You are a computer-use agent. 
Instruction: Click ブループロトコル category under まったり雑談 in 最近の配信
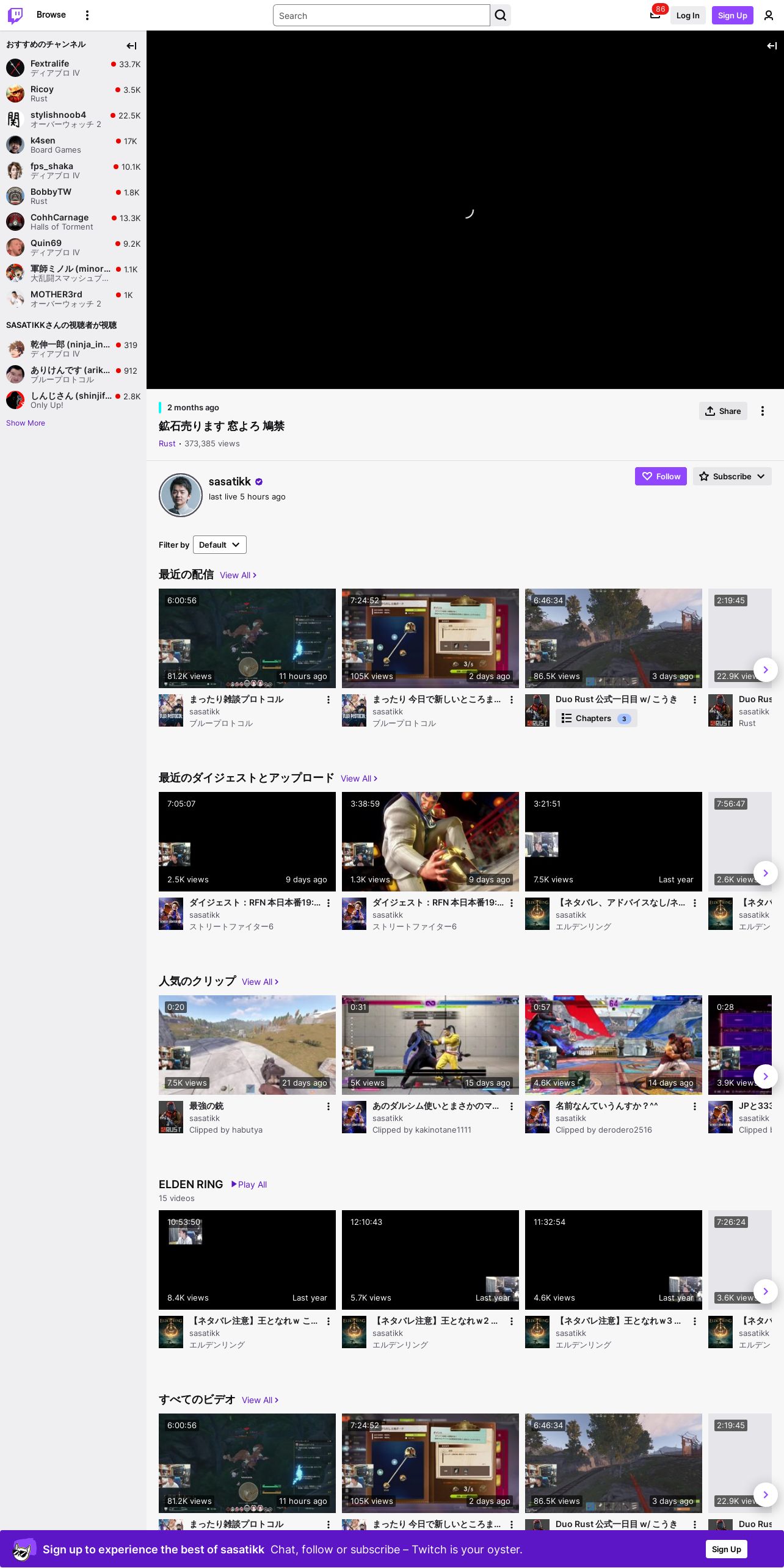click(x=221, y=724)
